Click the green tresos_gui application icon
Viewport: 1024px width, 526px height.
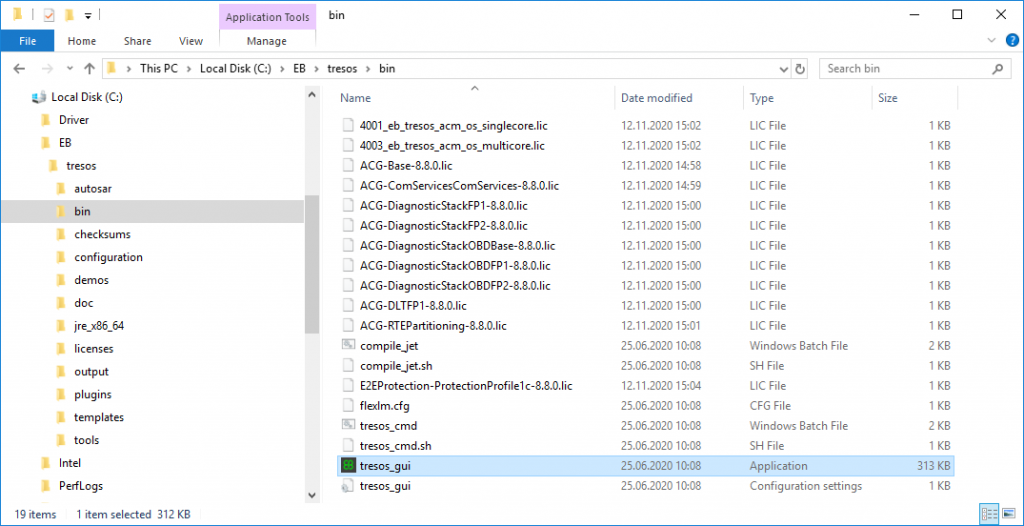(x=348, y=466)
